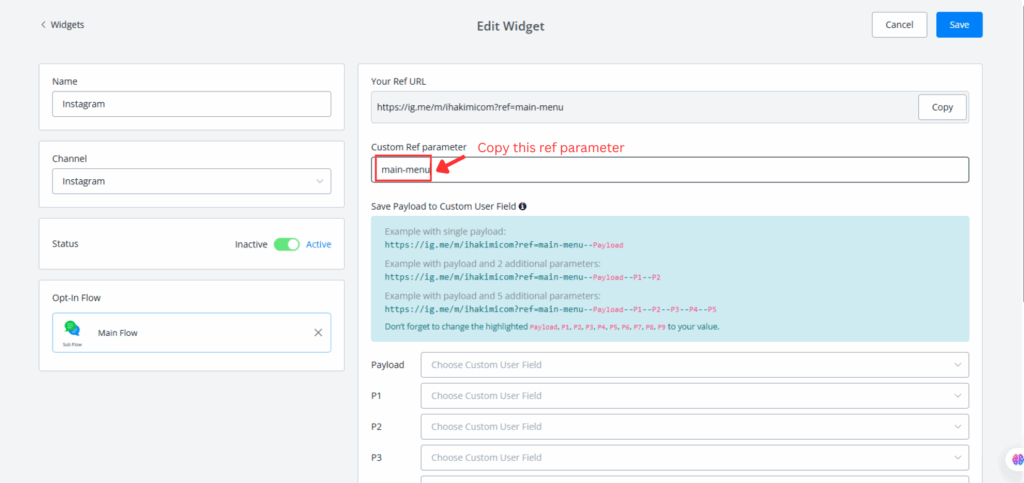Open the Channel dropdown showing Instagram
The width and height of the screenshot is (1024, 483).
(191, 181)
